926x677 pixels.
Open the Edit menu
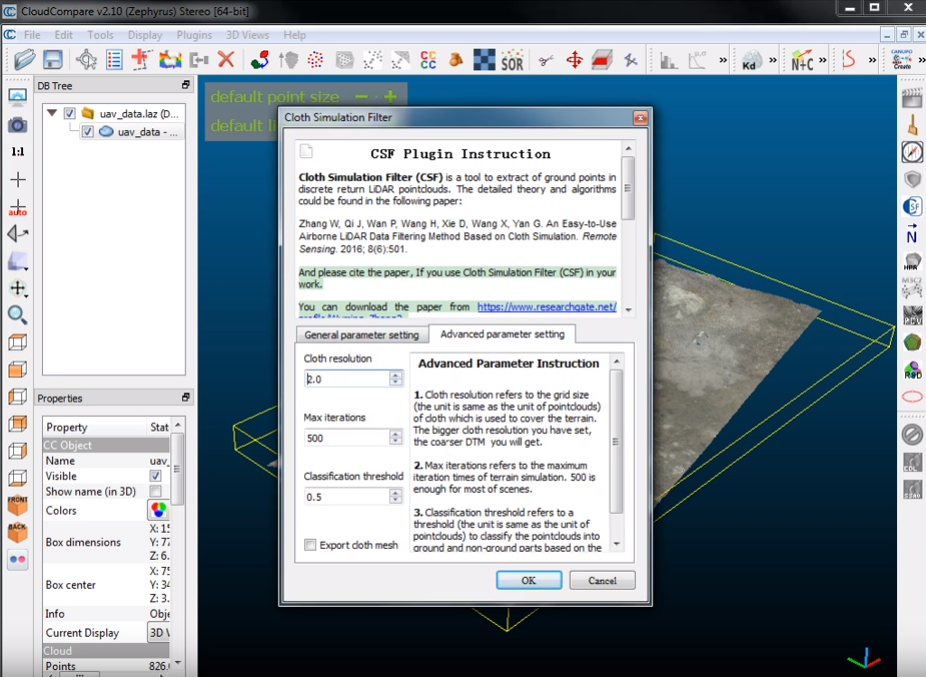(x=63, y=35)
